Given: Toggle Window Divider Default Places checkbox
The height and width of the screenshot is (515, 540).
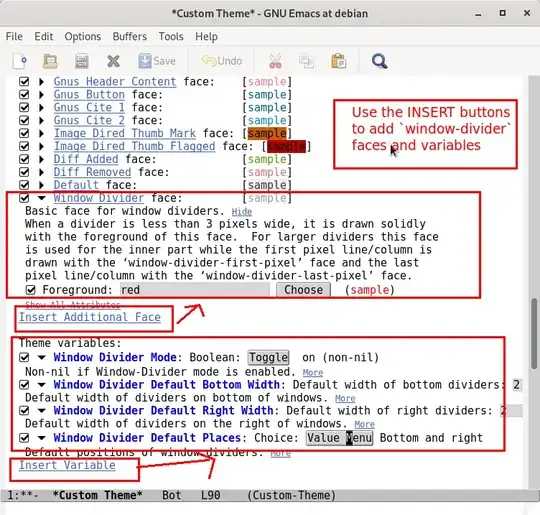Looking at the screenshot, I should pyautogui.click(x=24, y=438).
